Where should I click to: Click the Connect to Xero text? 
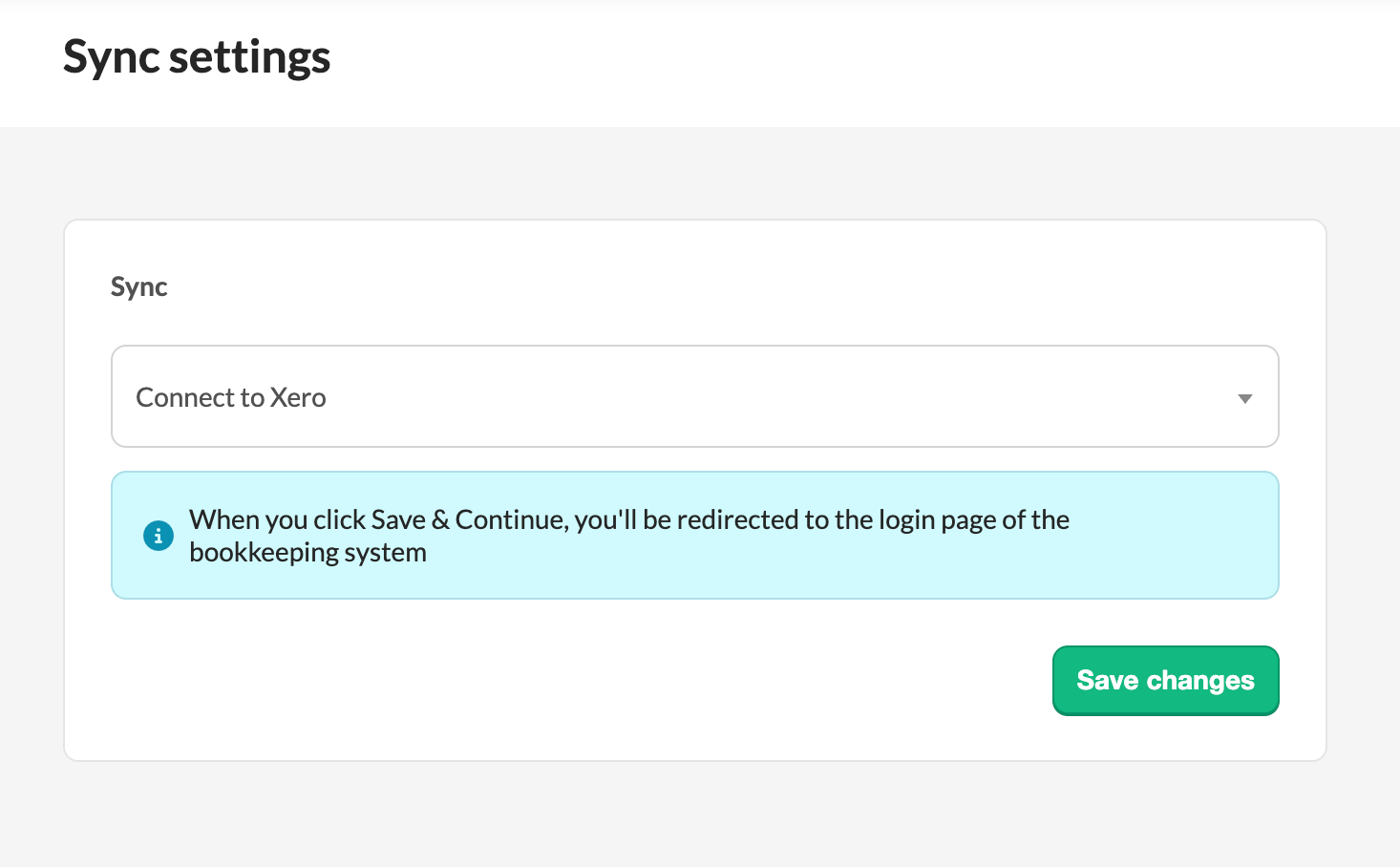tap(230, 397)
